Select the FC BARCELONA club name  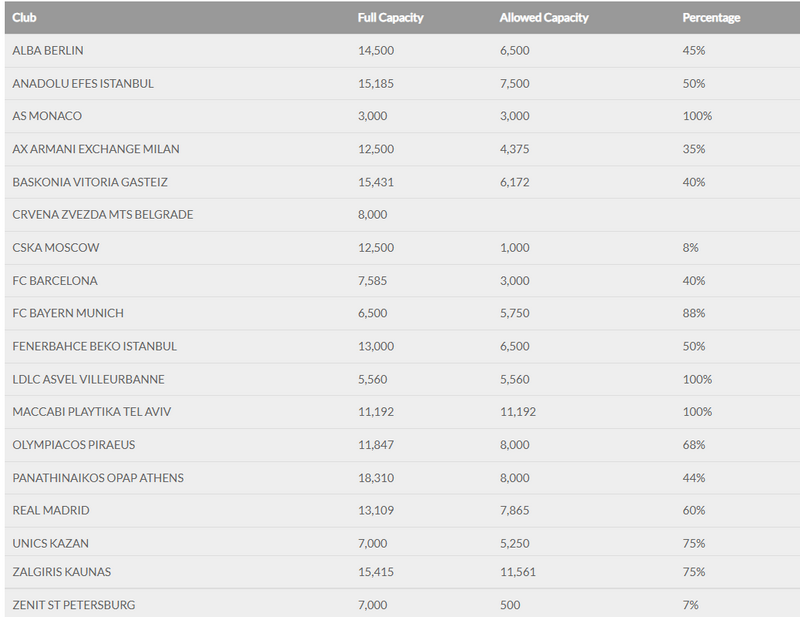[55, 281]
